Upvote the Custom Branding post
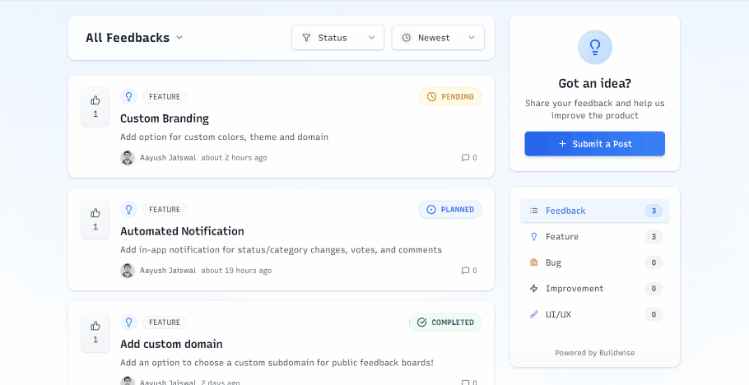 96,107
